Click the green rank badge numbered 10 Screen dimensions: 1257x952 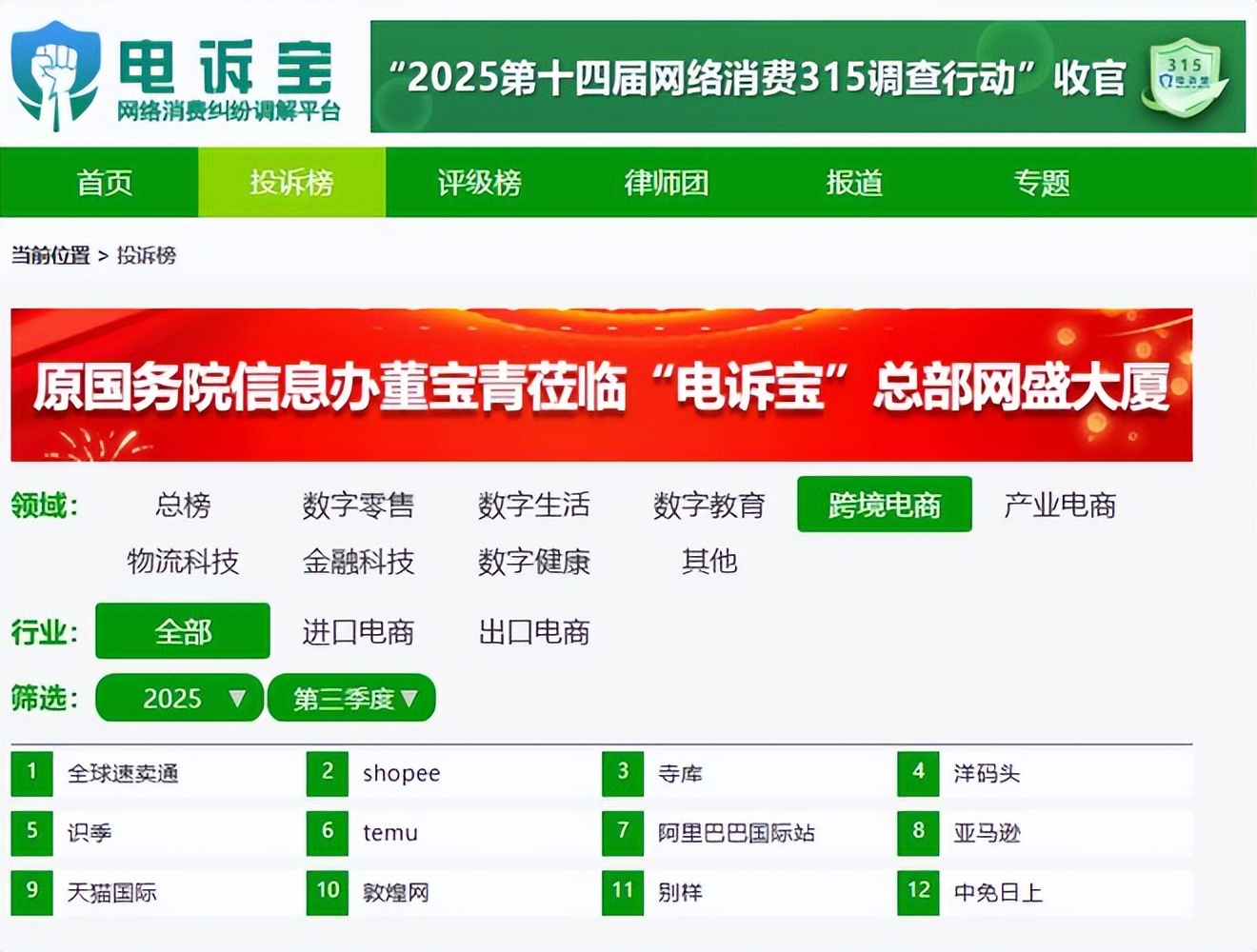328,892
